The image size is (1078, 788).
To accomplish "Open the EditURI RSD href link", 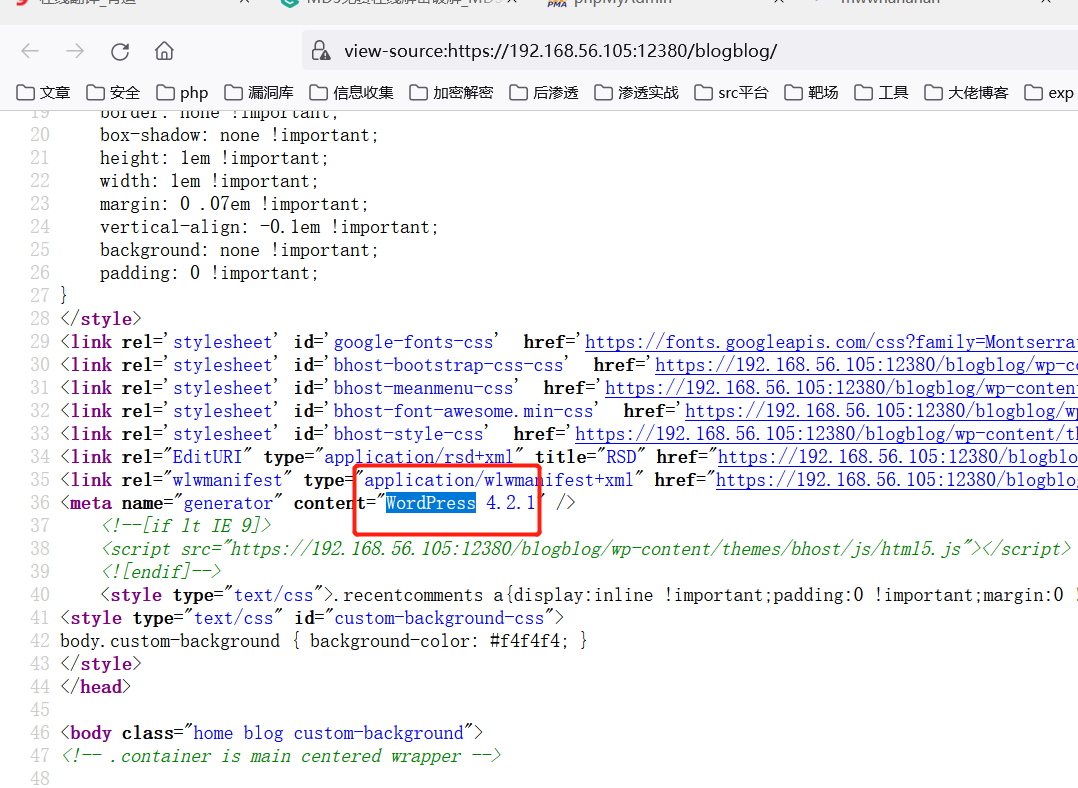I will pos(898,457).
